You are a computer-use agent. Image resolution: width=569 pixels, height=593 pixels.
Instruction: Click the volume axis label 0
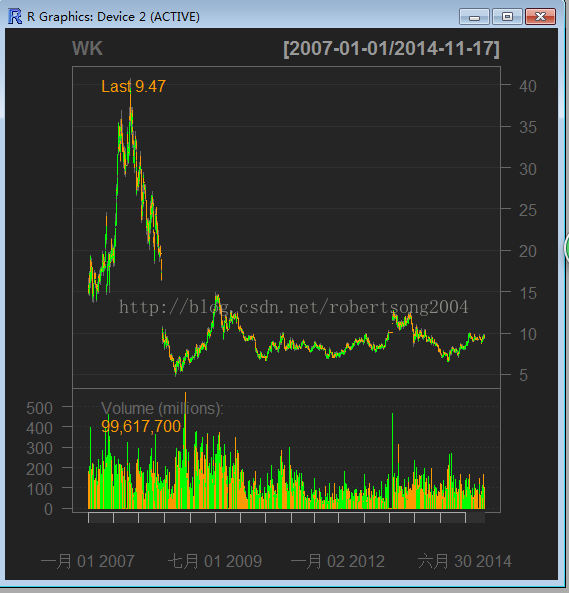point(48,510)
